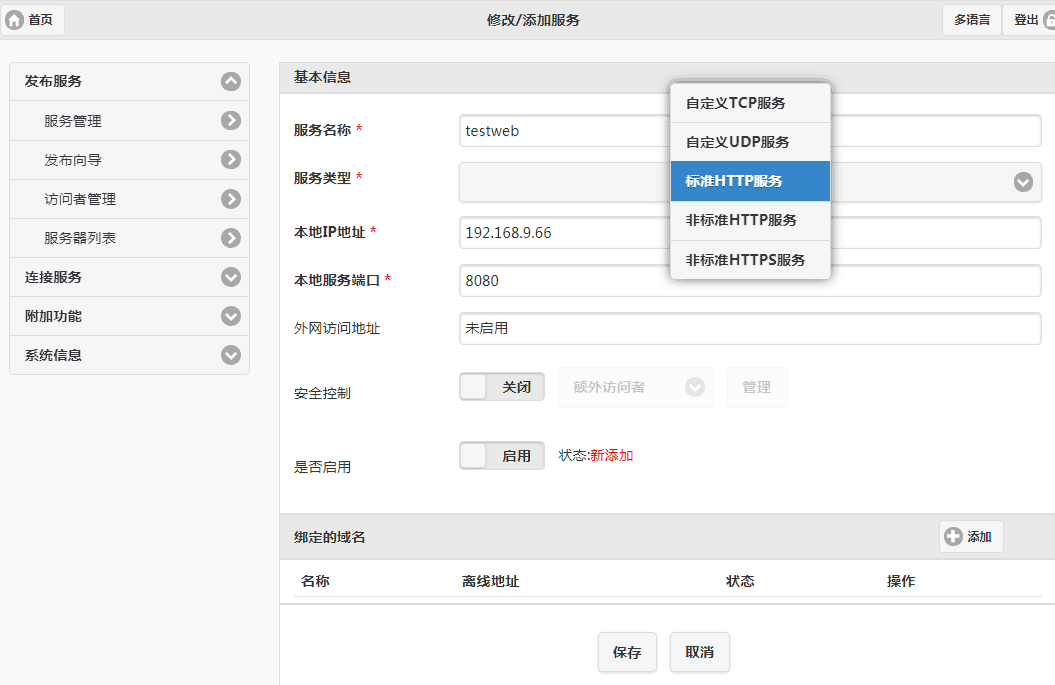Click the arrow icon beside 服务管理
Image resolution: width=1055 pixels, height=685 pixels.
tap(231, 121)
